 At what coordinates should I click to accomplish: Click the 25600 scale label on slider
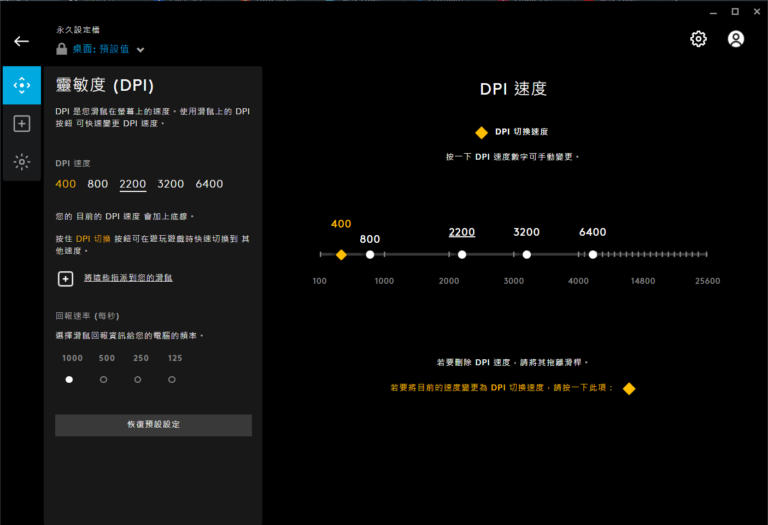(707, 281)
